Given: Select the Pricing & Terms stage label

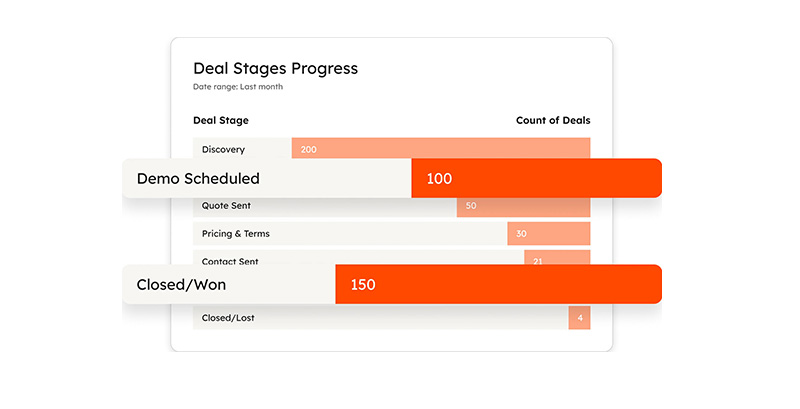Looking at the screenshot, I should tap(235, 234).
